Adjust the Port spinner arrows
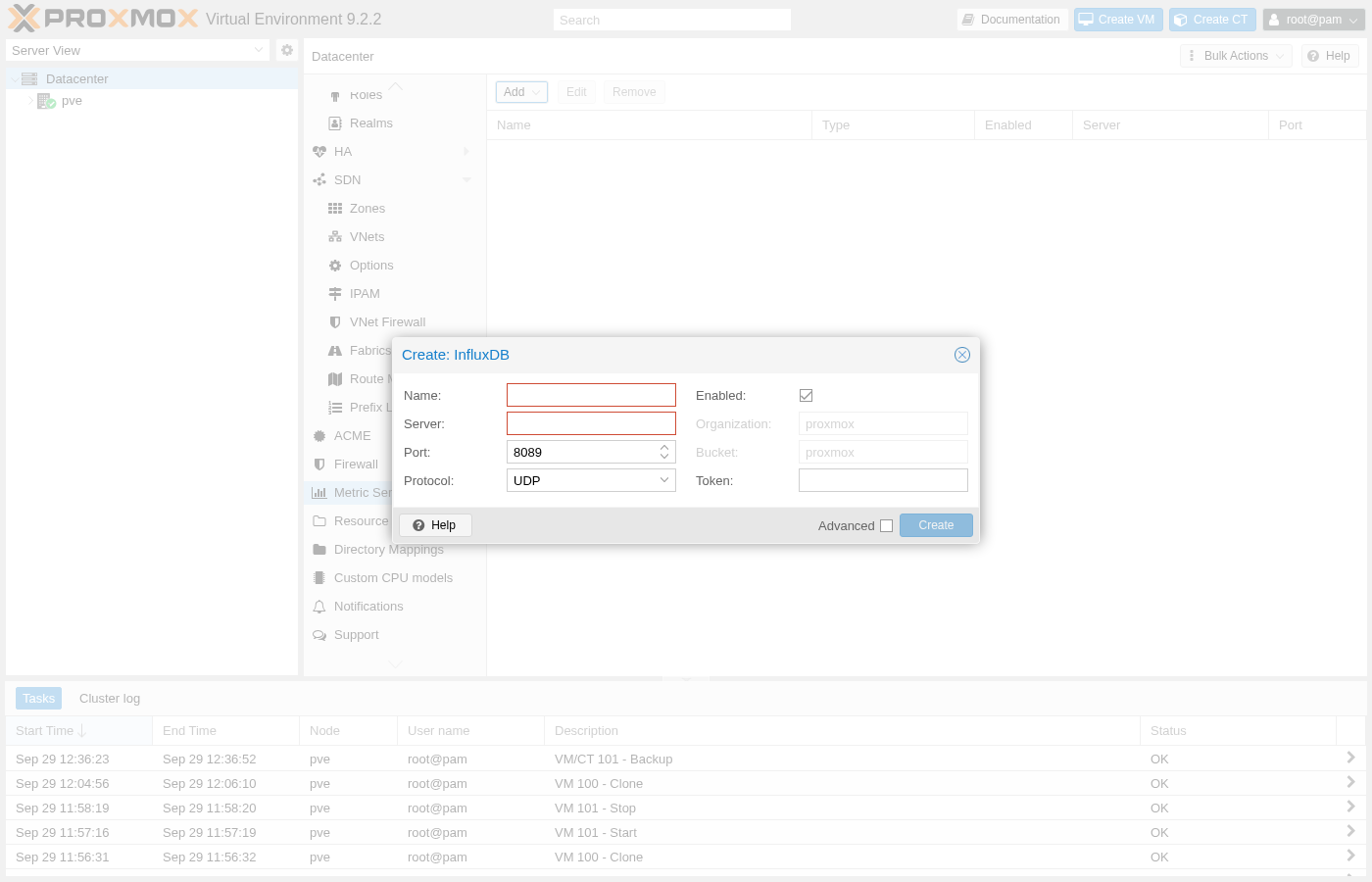 pyautogui.click(x=664, y=452)
